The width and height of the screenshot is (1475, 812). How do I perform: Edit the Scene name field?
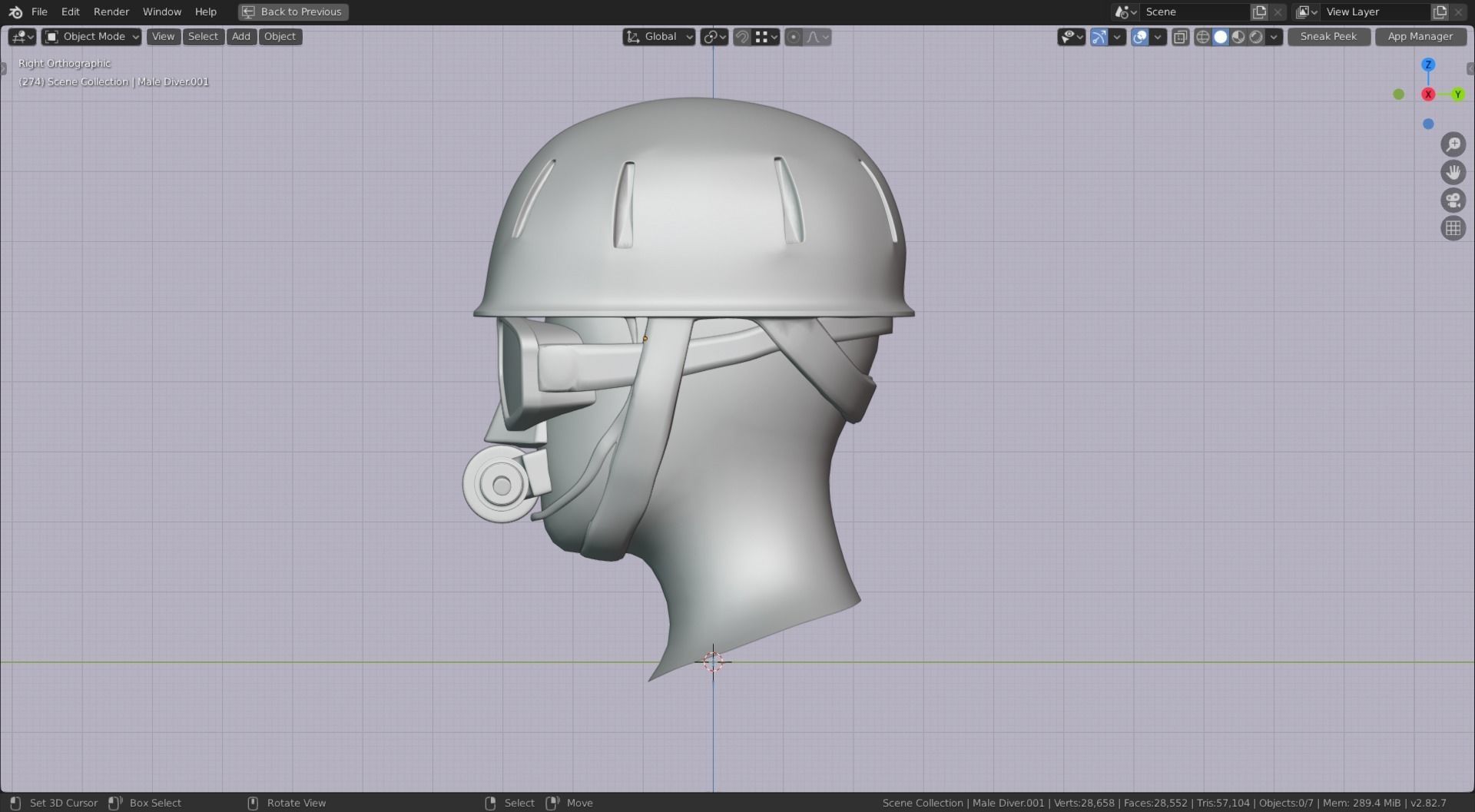click(1195, 12)
